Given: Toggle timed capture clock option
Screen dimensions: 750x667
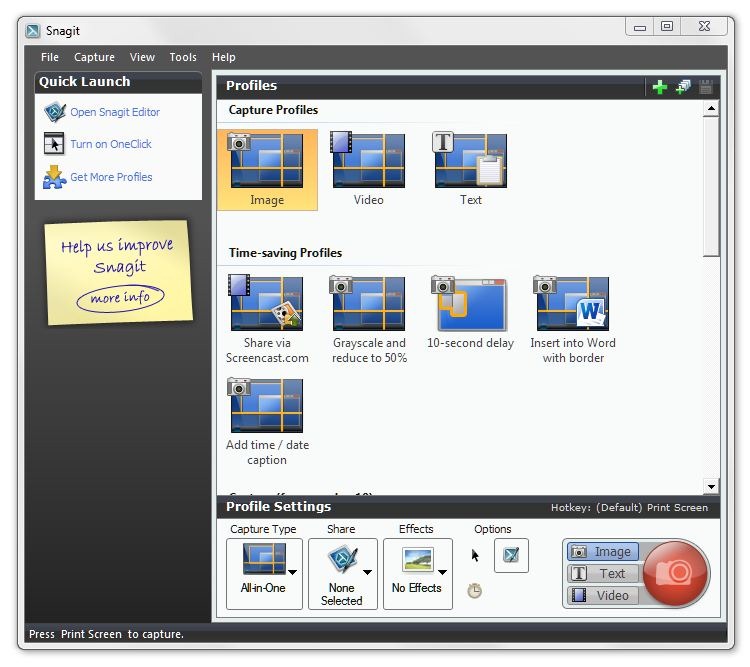Looking at the screenshot, I should coord(474,591).
